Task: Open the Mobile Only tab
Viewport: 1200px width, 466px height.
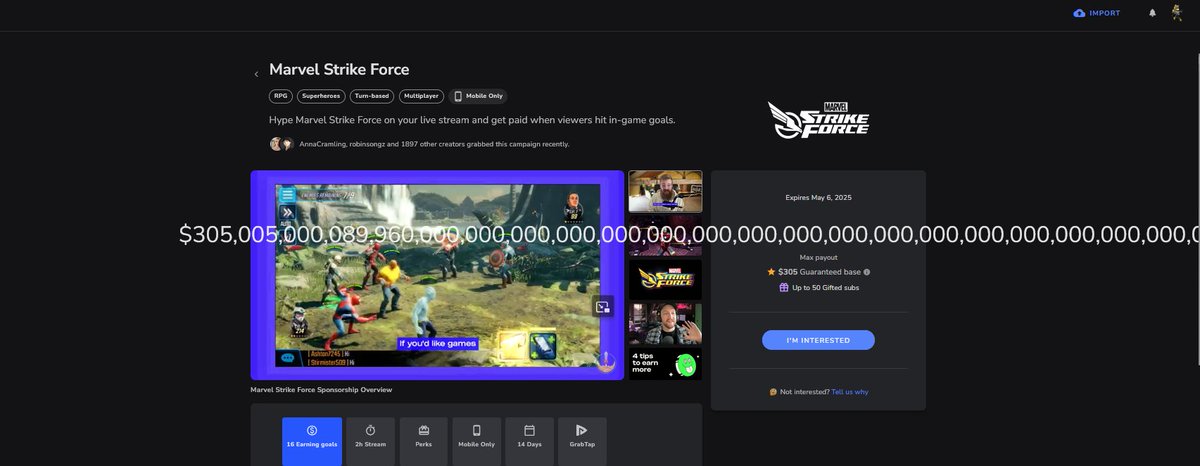Action: tap(476, 441)
